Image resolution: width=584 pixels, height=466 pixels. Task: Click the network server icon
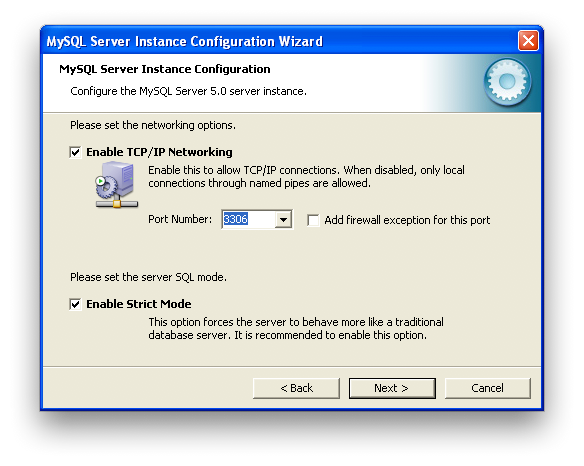(117, 185)
